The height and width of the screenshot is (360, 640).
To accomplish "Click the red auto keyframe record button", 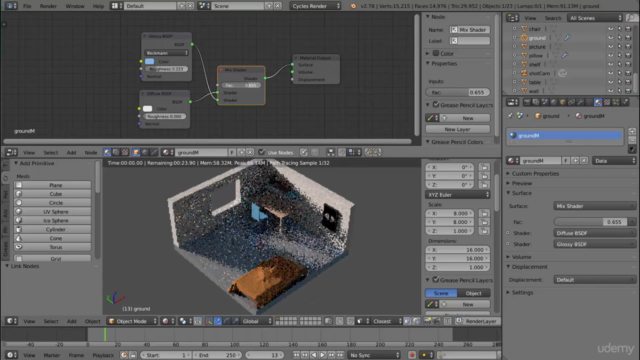I will (412, 355).
